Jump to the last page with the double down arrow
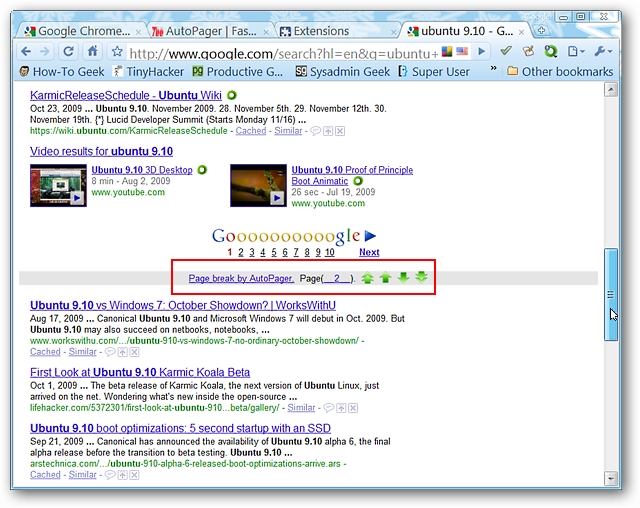The width and height of the screenshot is (640, 508). (x=421, y=277)
